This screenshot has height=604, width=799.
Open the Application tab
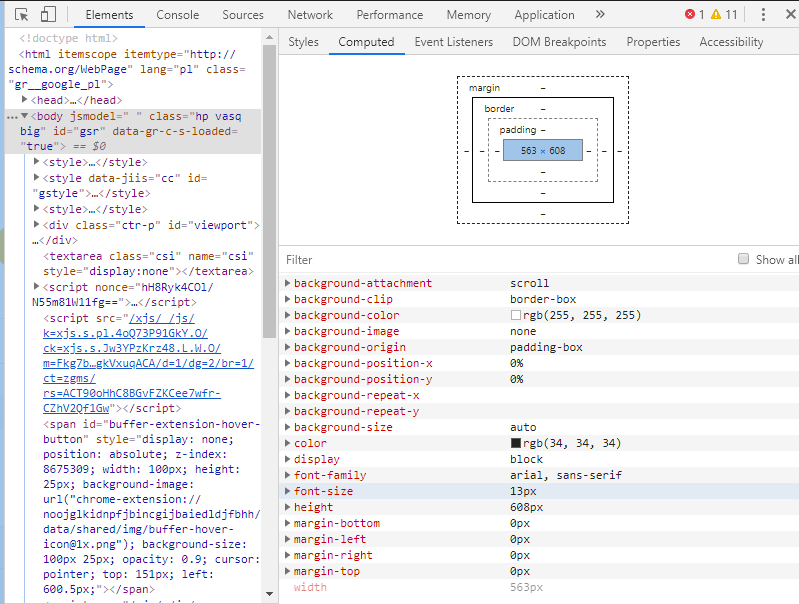click(x=544, y=15)
